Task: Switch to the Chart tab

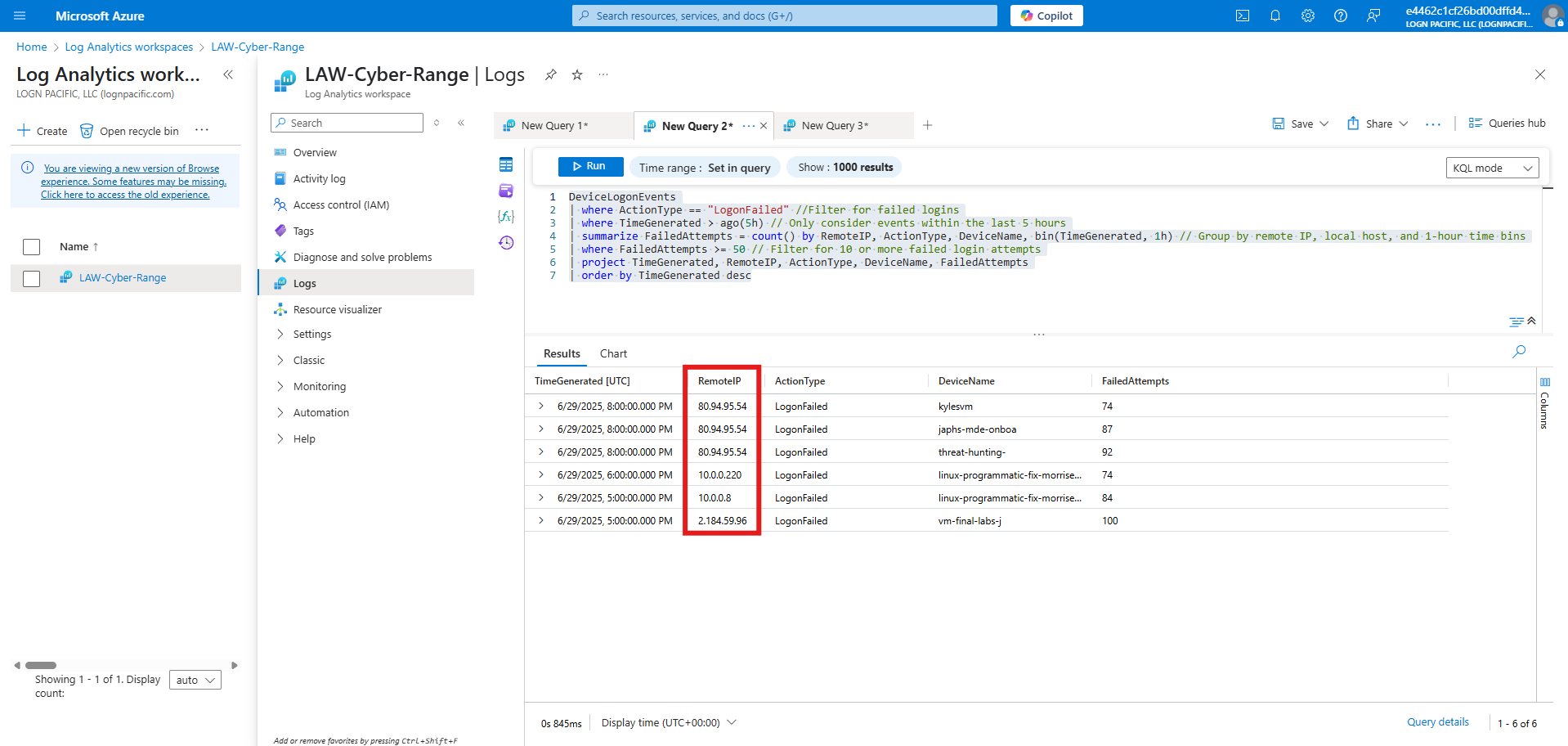Action: click(613, 353)
